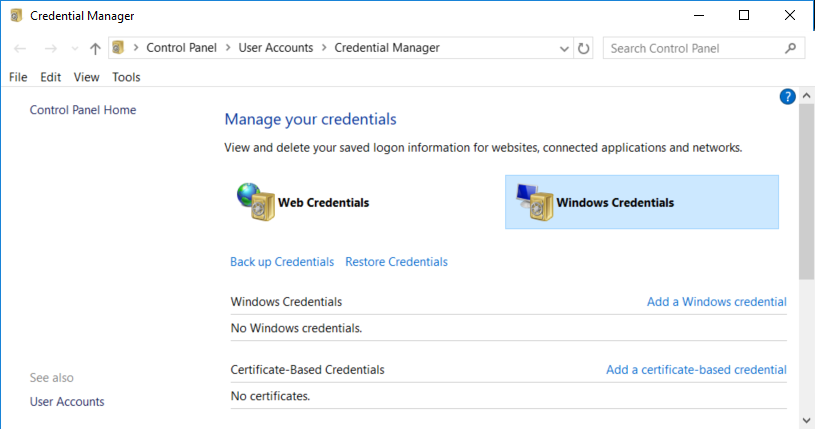The image size is (815, 429).
Task: Expand chevron after Control Panel breadcrumb
Action: (228, 48)
